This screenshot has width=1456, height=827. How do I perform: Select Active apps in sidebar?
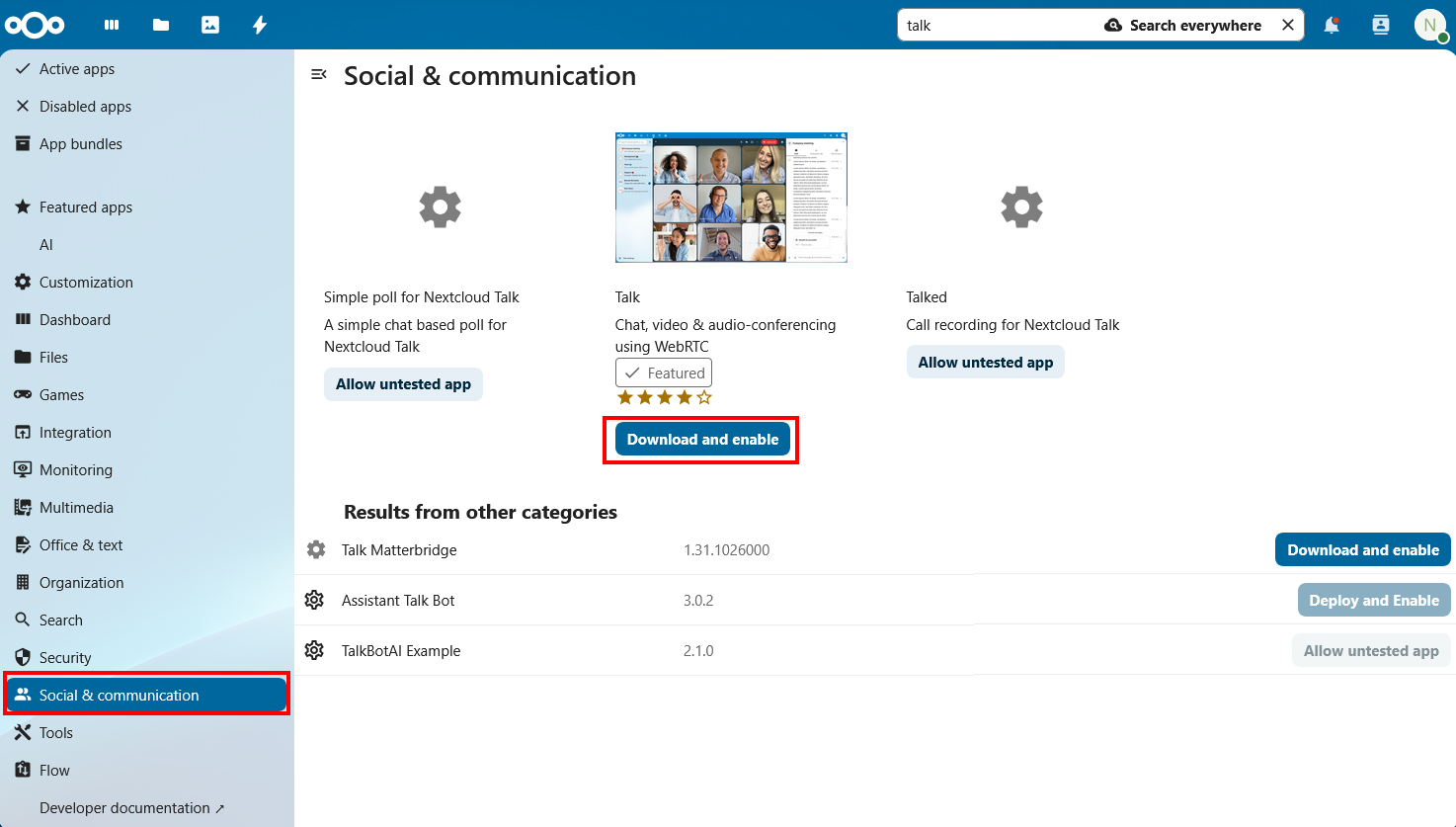pos(77,69)
